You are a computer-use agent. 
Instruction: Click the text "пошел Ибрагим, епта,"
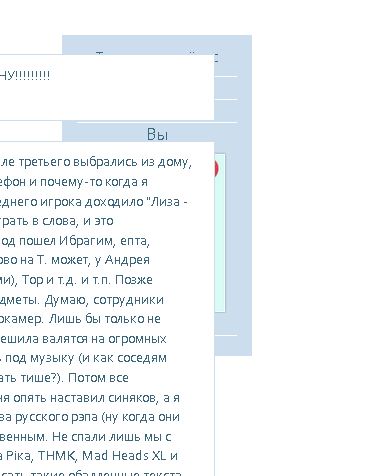pyautogui.click(x=84, y=241)
